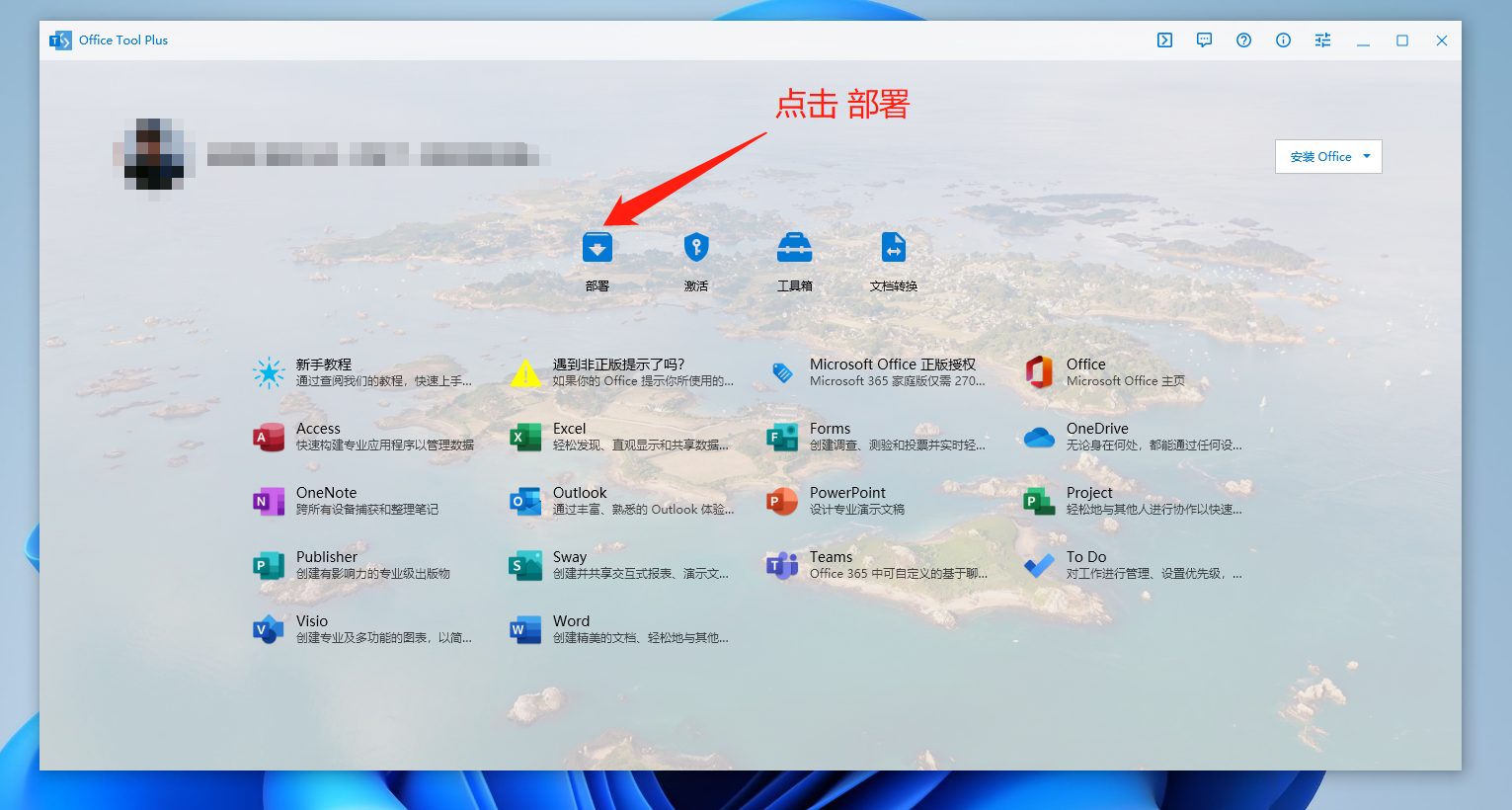Select the Excel title text
Screen dimensions: 1512x810
(x=569, y=429)
